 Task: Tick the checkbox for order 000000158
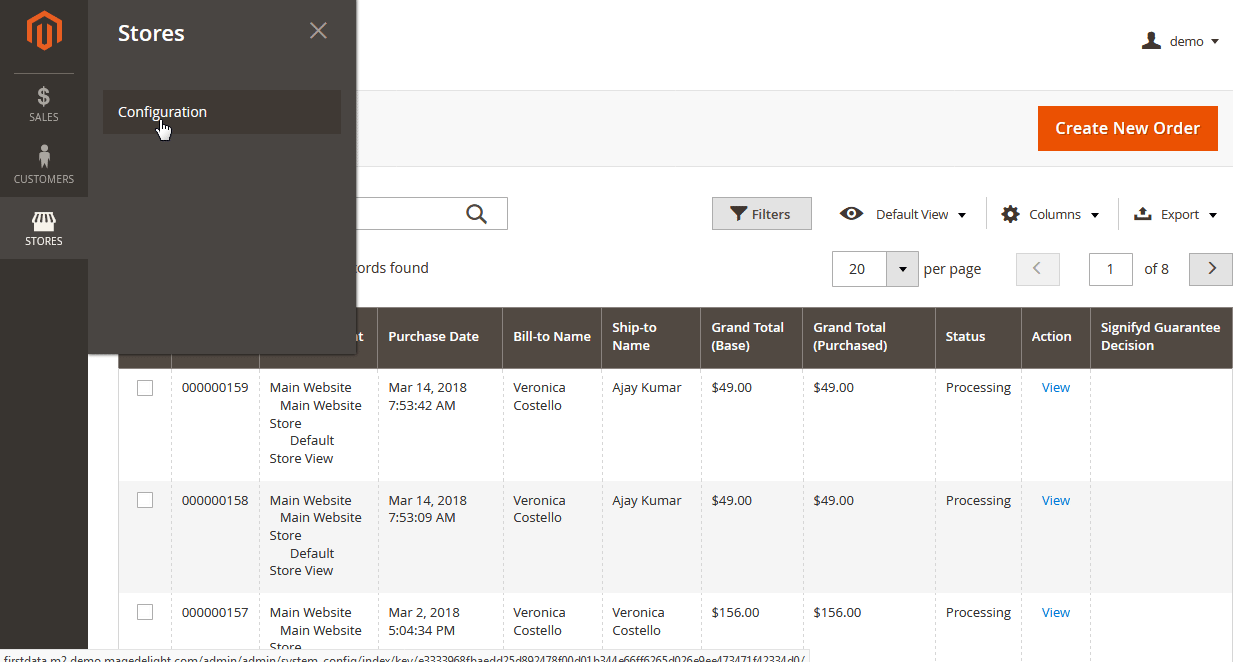(145, 500)
